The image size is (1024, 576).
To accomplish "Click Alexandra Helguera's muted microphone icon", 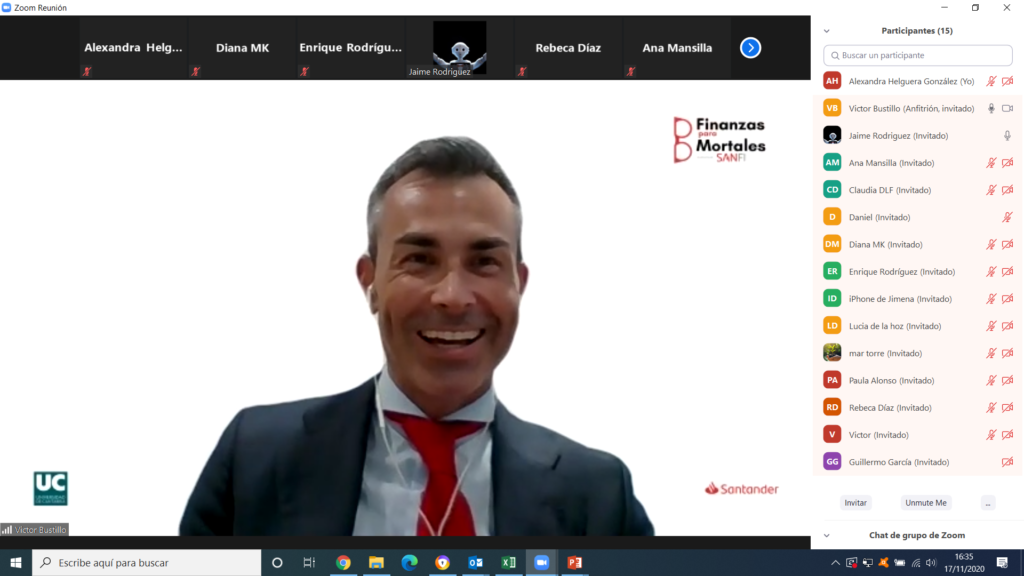I will click(x=991, y=81).
